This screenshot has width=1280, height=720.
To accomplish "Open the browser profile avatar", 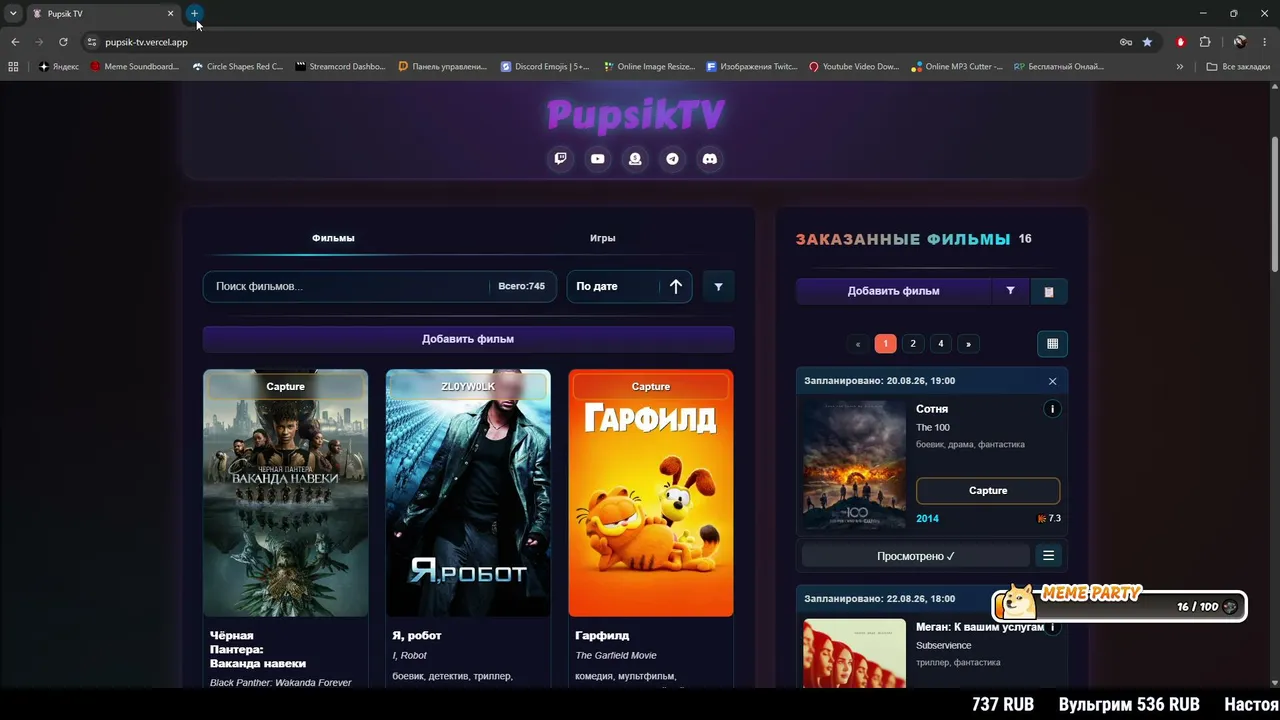I will (1240, 42).
